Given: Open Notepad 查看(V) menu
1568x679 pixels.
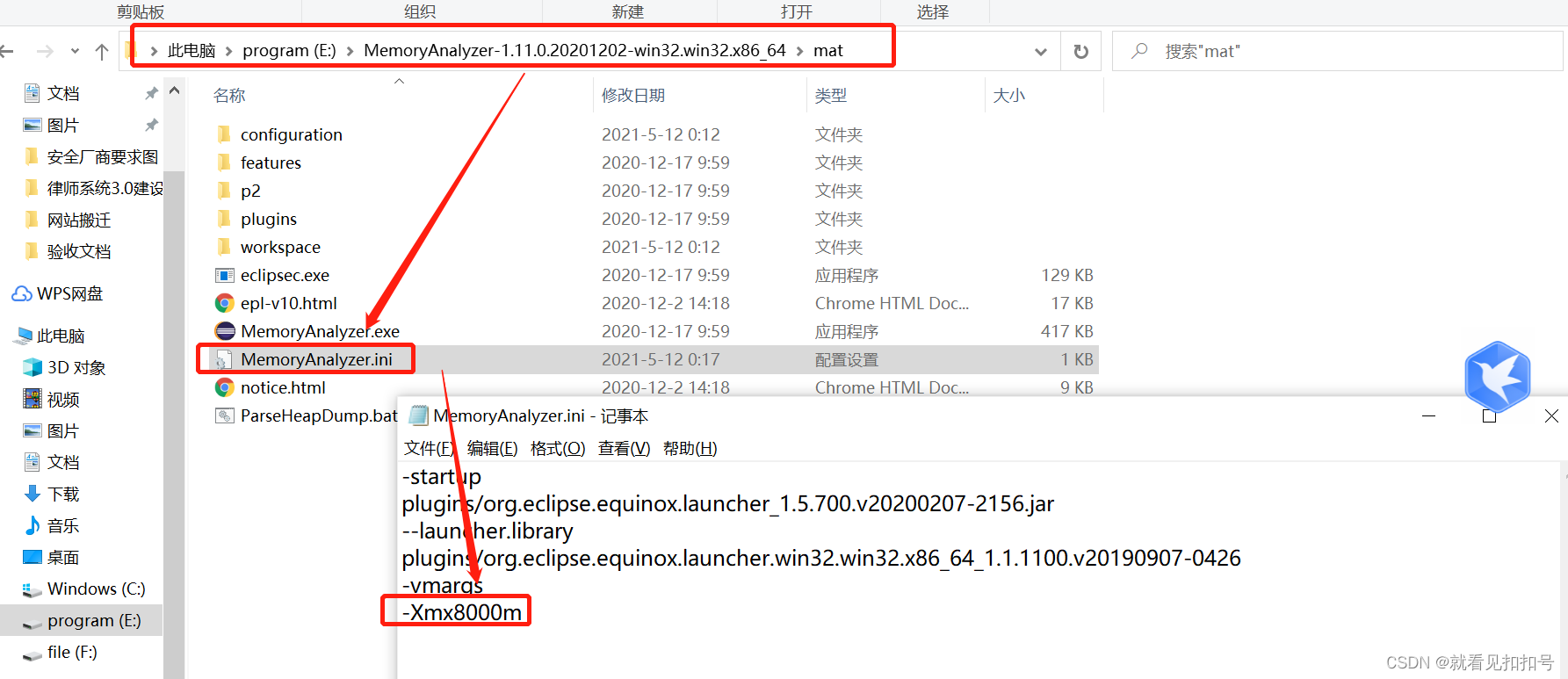Looking at the screenshot, I should (625, 449).
